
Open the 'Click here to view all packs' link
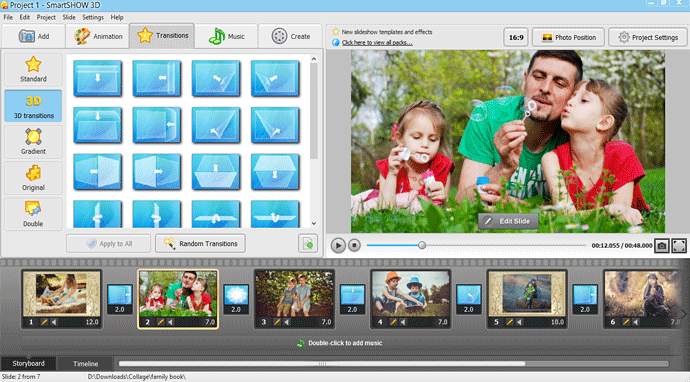tap(377, 43)
